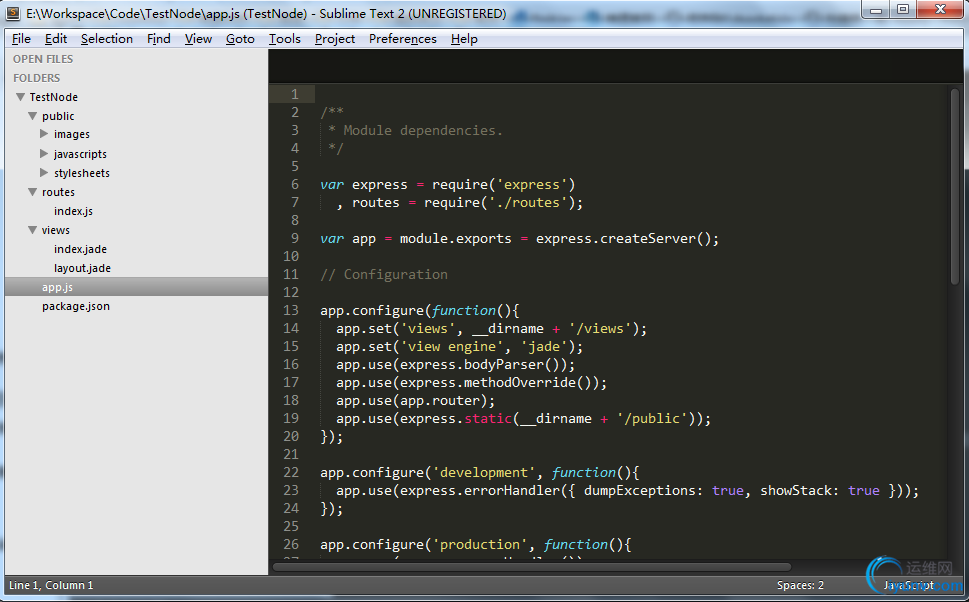Select the images folder label
The height and width of the screenshot is (602, 969).
72,134
